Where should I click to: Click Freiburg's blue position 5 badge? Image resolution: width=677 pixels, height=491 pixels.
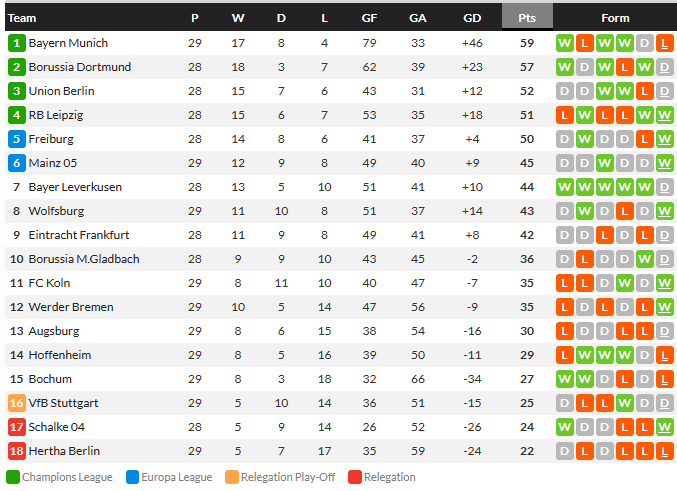[16, 139]
